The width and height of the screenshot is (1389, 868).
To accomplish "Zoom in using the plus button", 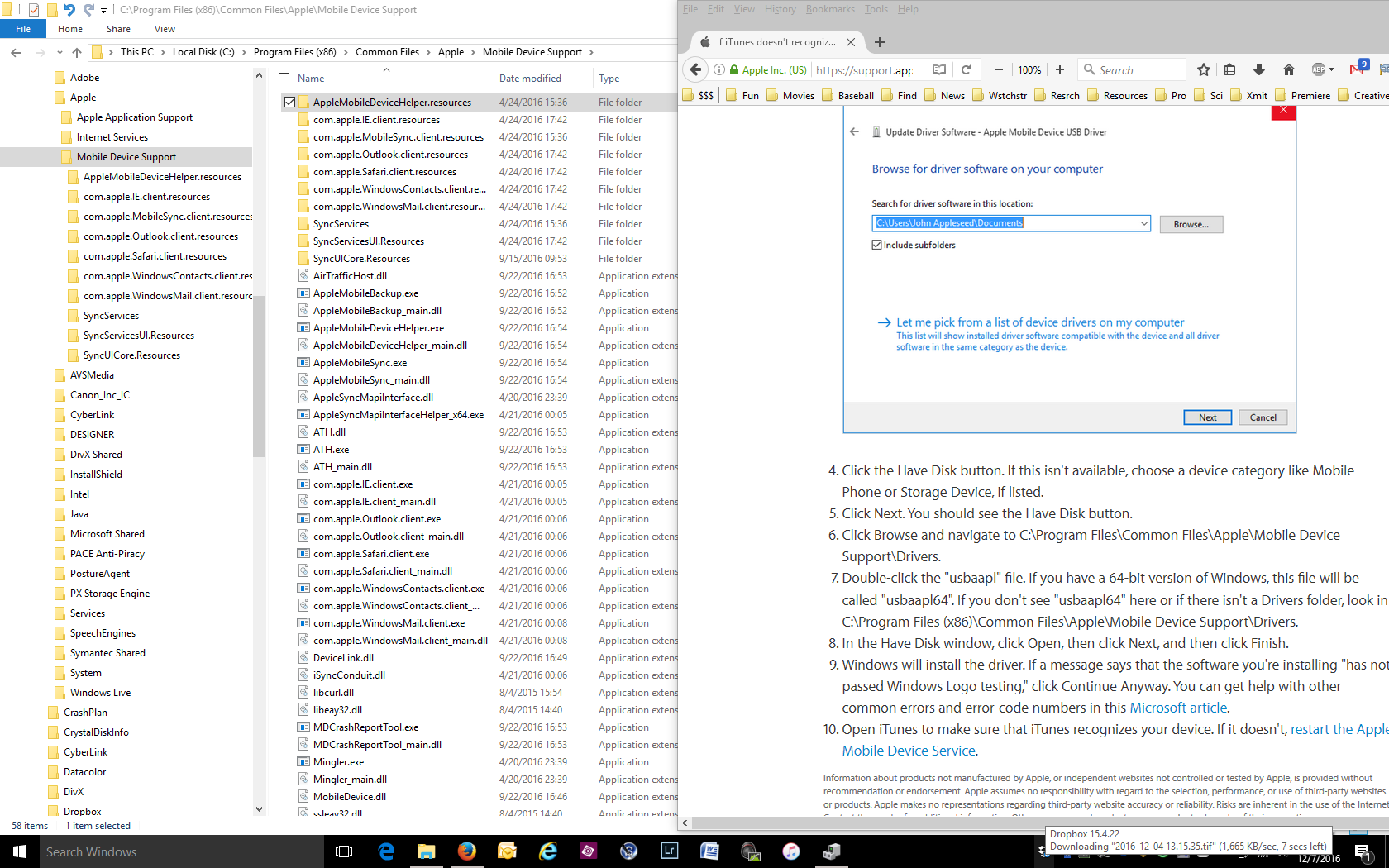I will click(1060, 69).
